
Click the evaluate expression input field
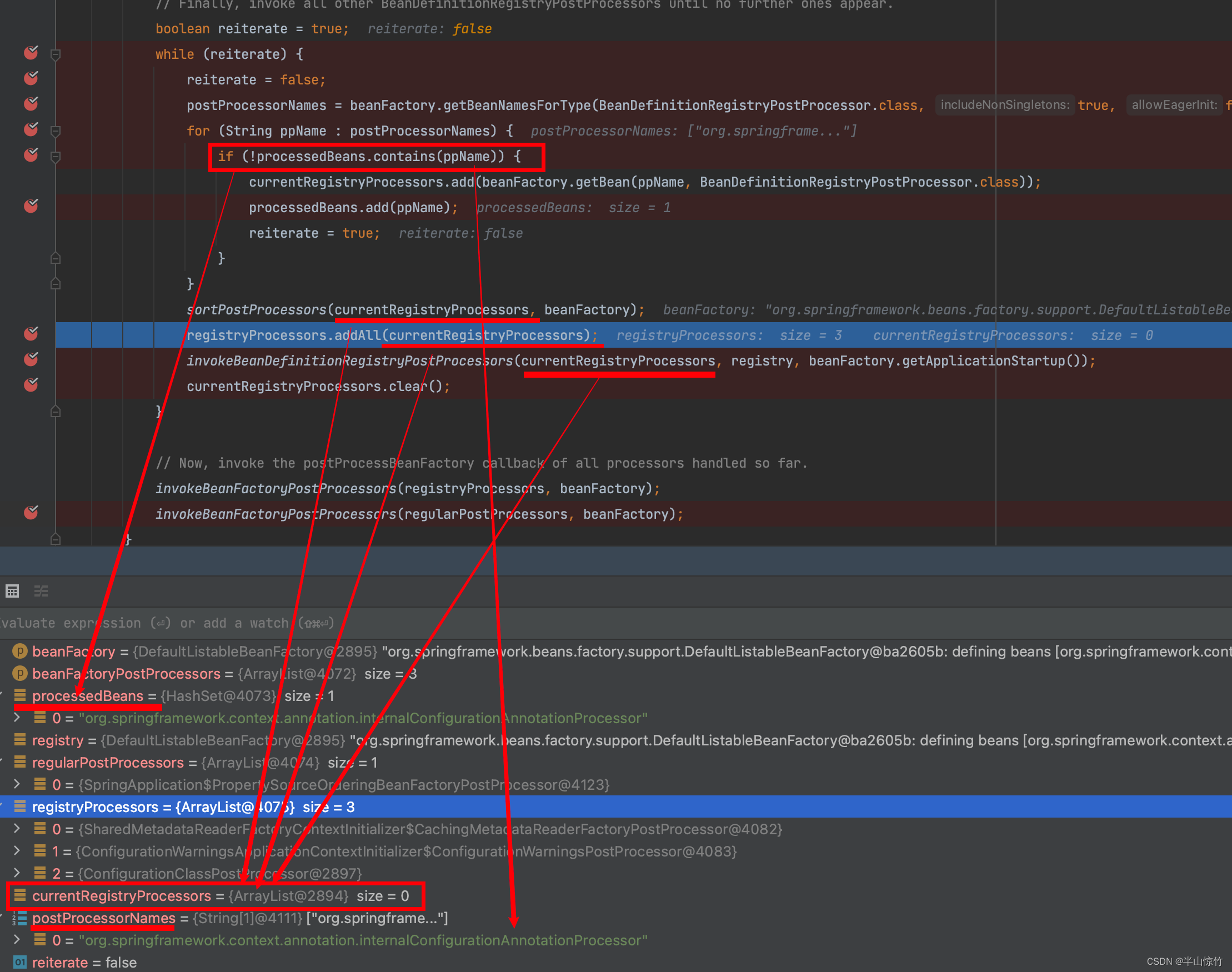[615, 623]
